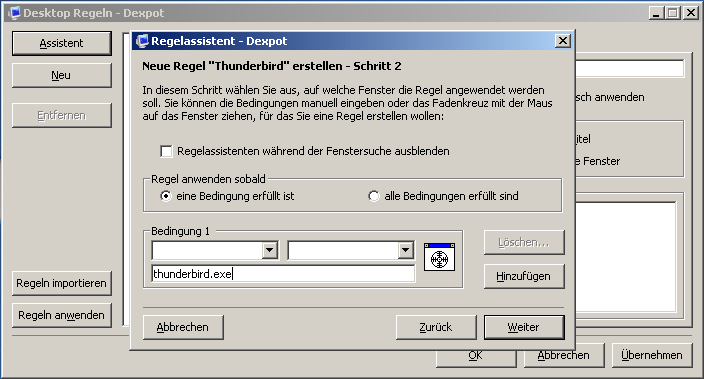The width and height of the screenshot is (704, 379).
Task: Click Entfernen in the Desktop Regeln window
Action: click(62, 115)
